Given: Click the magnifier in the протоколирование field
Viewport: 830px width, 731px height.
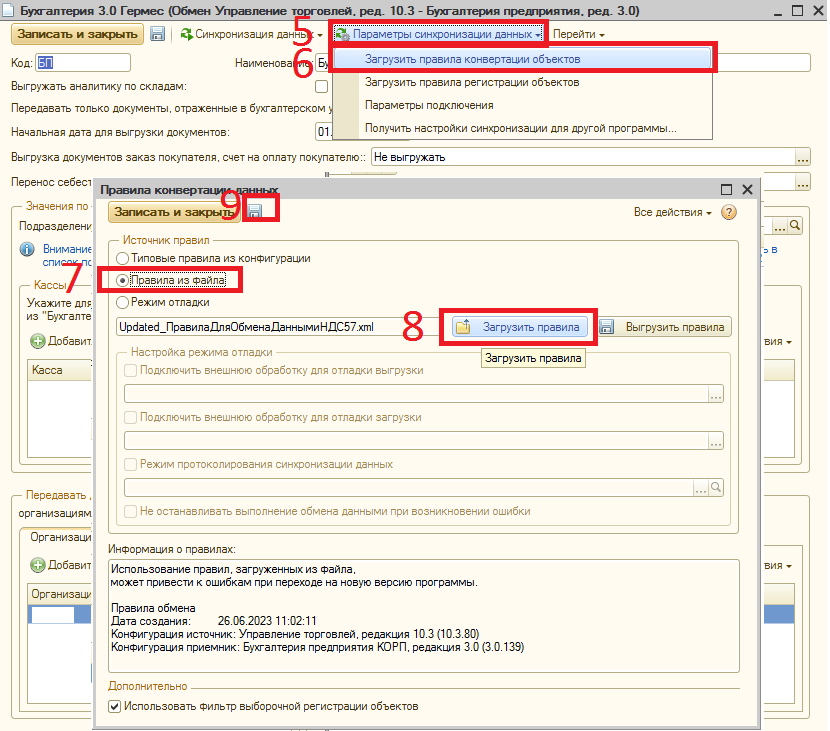Looking at the screenshot, I should point(716,488).
